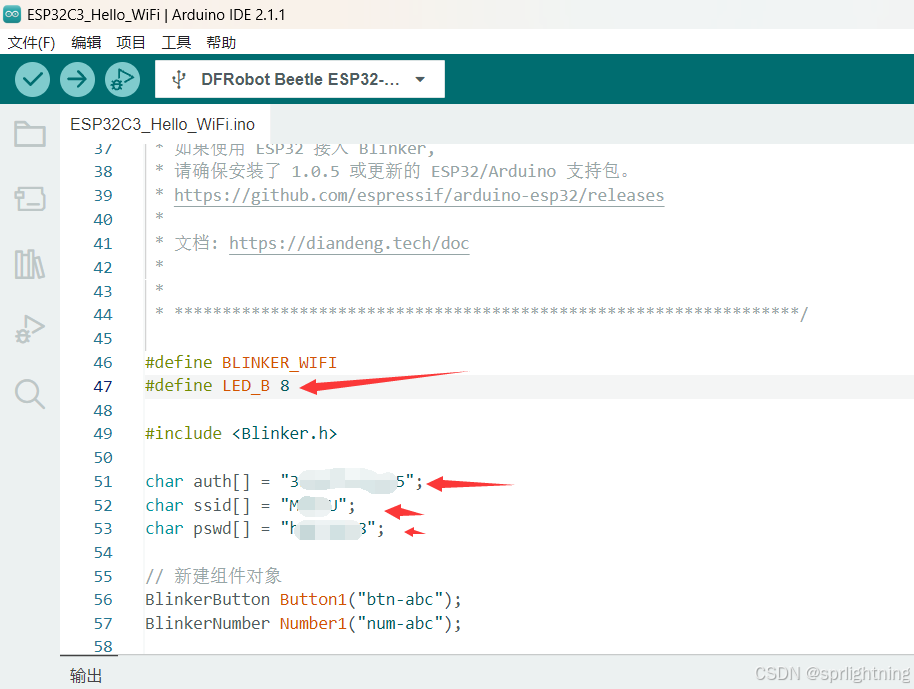The image size is (914, 689).
Task: Click the BlinkerNumber Number1 line
Action: click(x=303, y=624)
